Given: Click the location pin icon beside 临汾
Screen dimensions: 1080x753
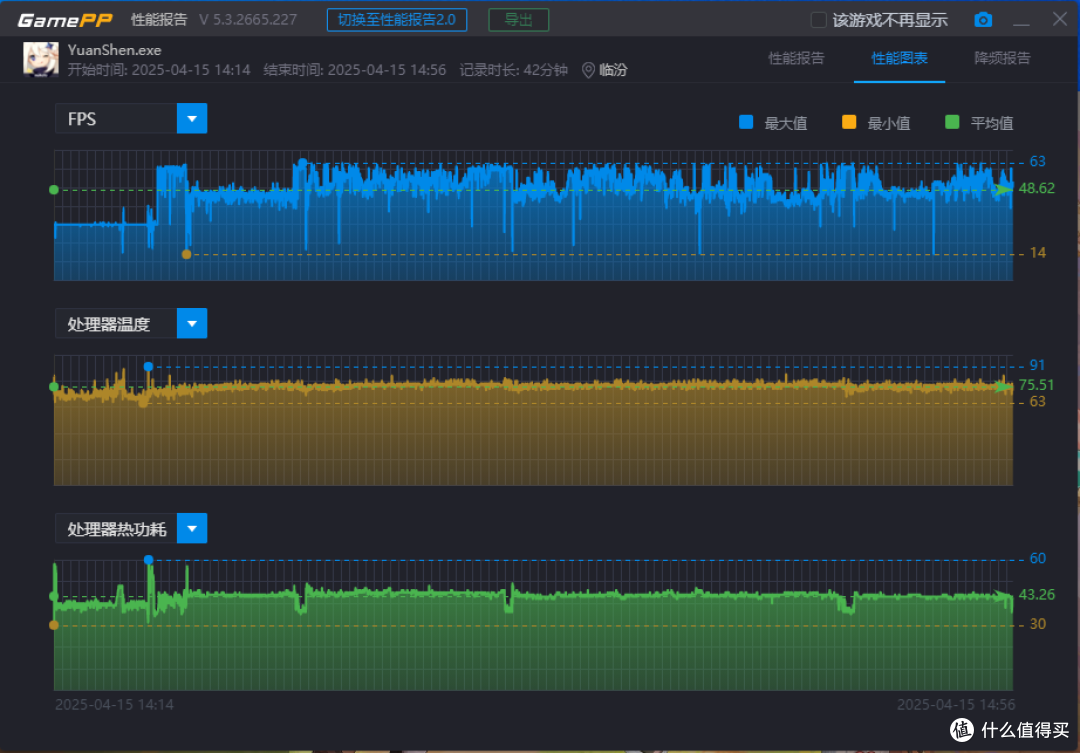Looking at the screenshot, I should [x=588, y=70].
